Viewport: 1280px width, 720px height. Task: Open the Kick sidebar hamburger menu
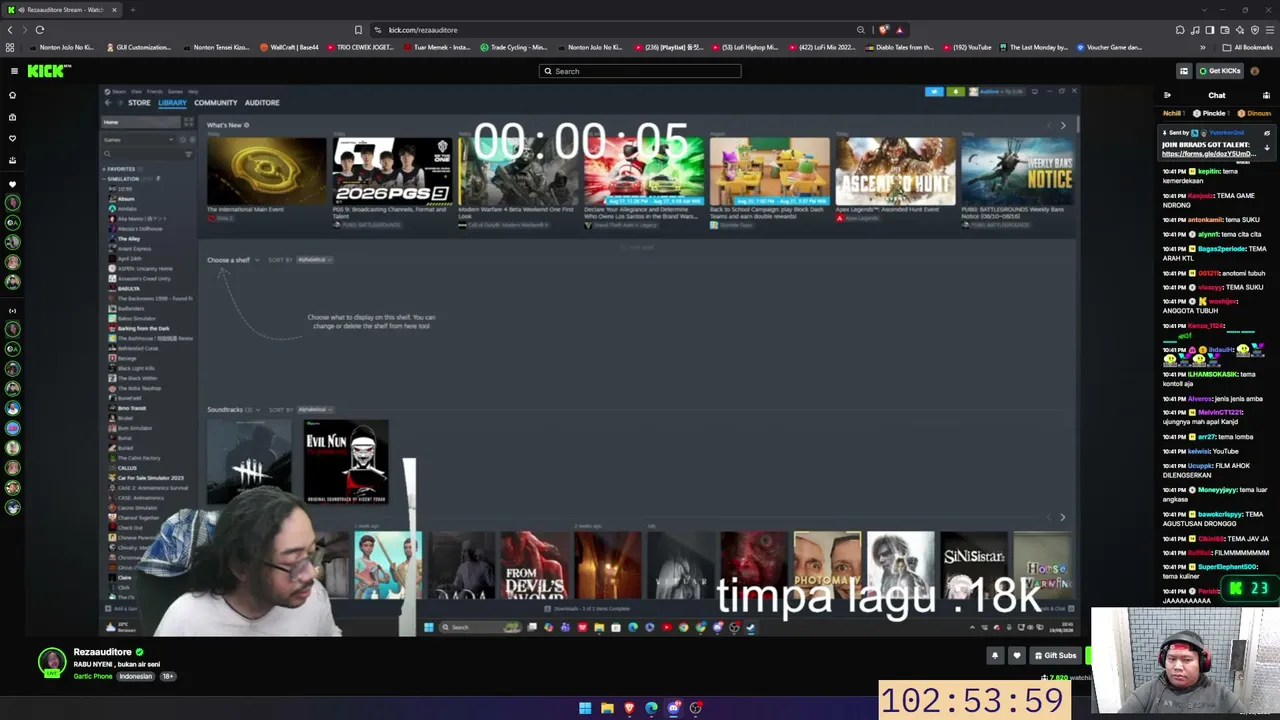pyautogui.click(x=14, y=71)
